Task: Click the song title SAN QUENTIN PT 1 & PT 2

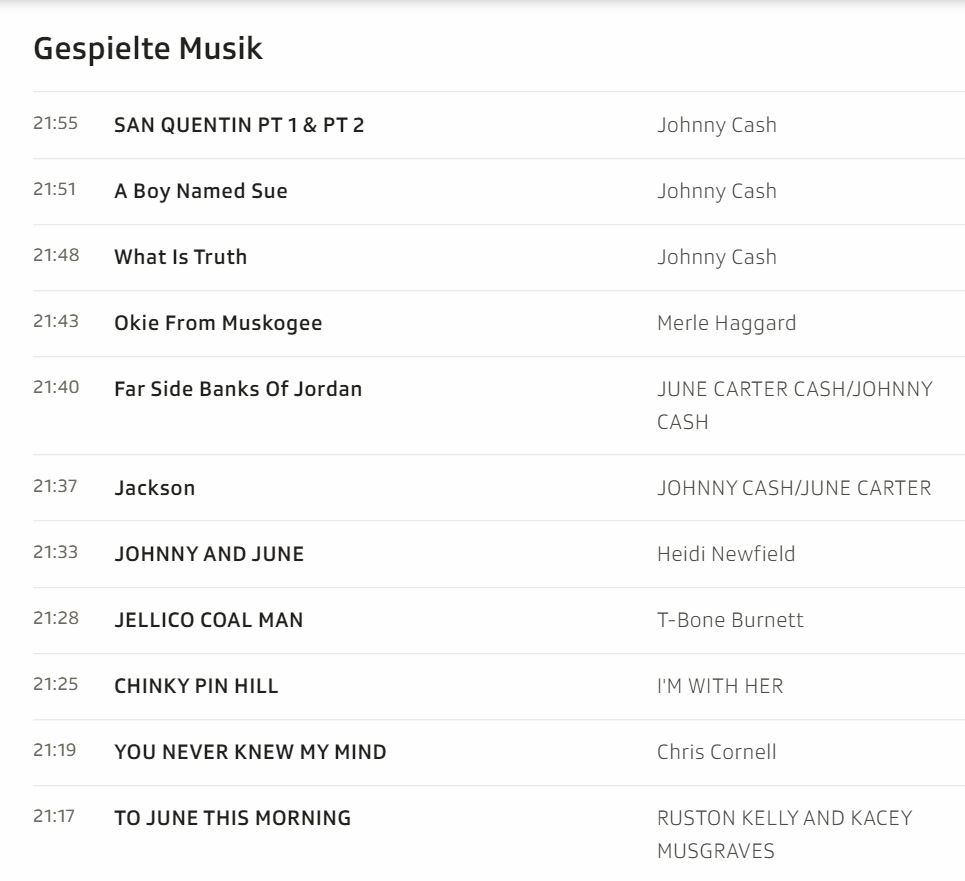Action: (x=239, y=125)
